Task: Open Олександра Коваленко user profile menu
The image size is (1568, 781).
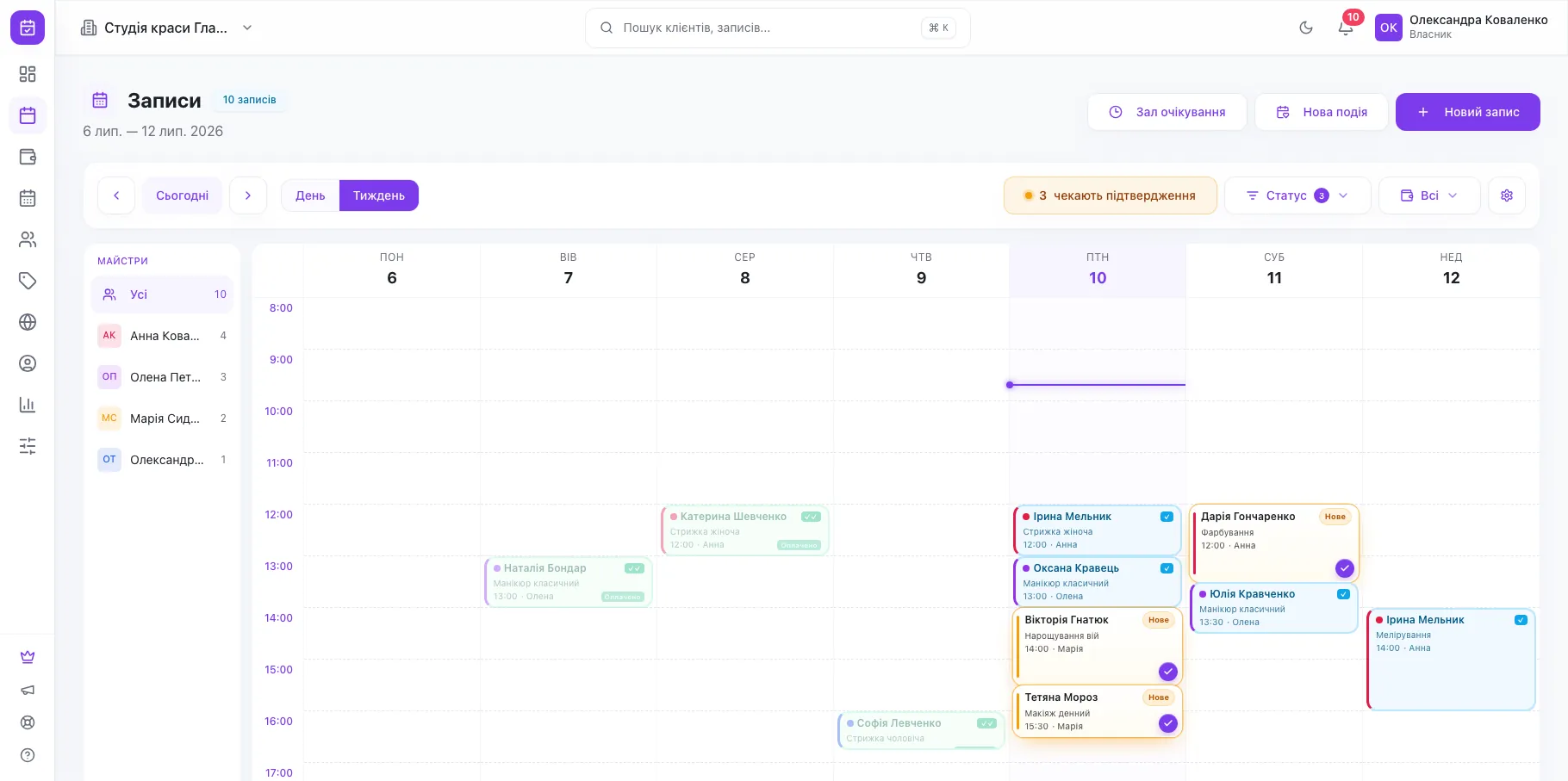Action: [1461, 28]
